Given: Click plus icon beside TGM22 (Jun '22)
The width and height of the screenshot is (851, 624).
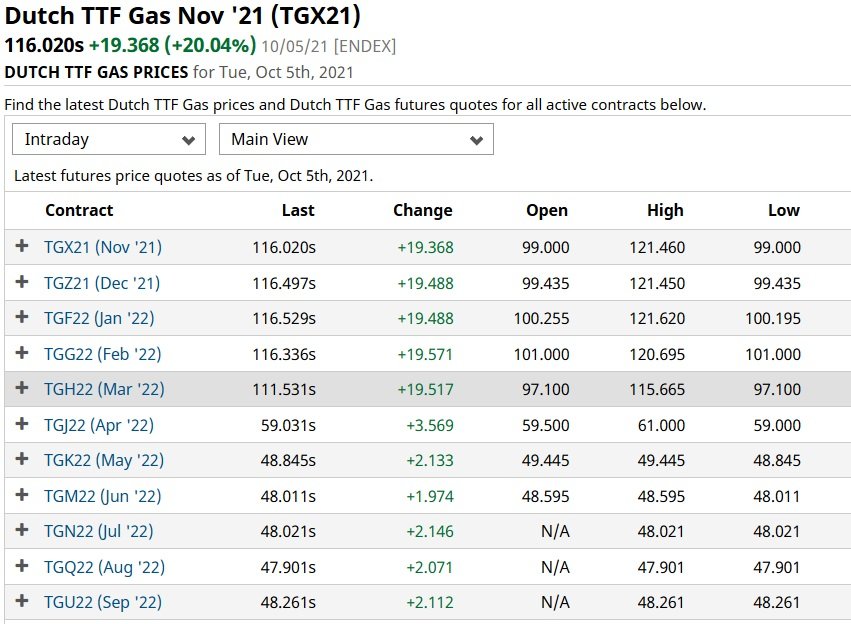Looking at the screenshot, I should click(22, 495).
